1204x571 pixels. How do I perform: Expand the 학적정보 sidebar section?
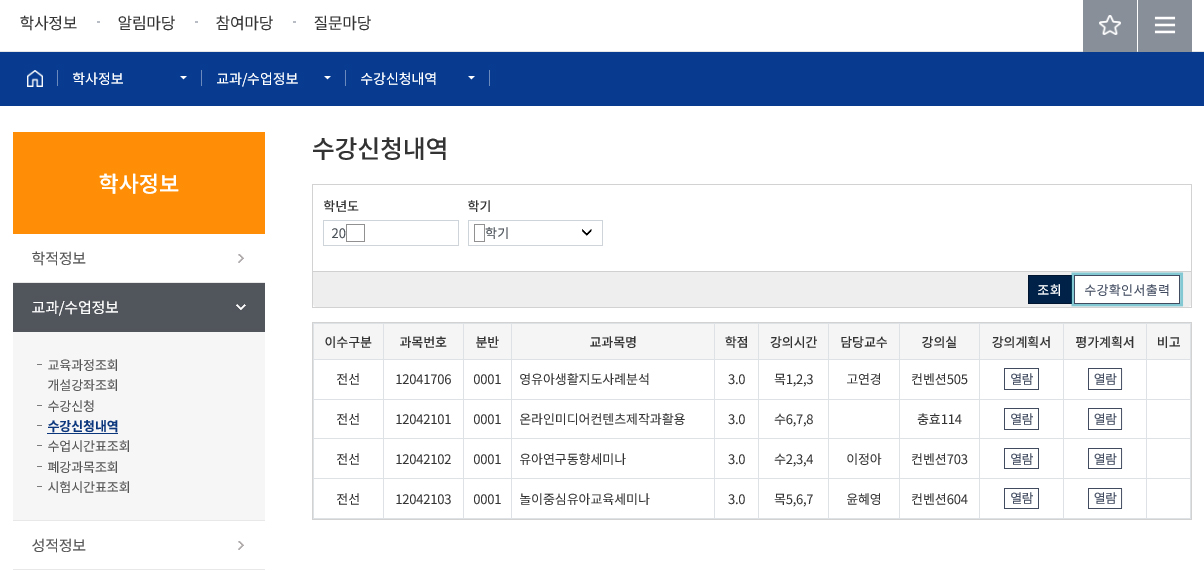pos(139,258)
